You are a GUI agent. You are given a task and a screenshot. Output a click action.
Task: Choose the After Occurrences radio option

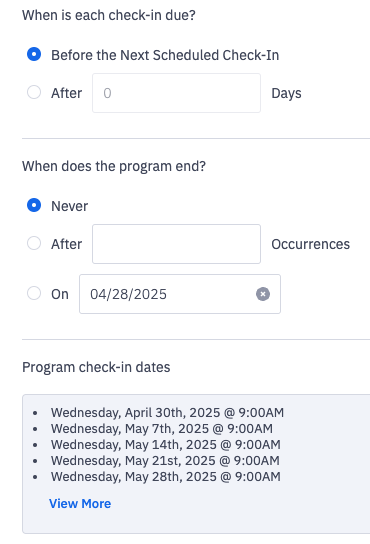(34, 243)
